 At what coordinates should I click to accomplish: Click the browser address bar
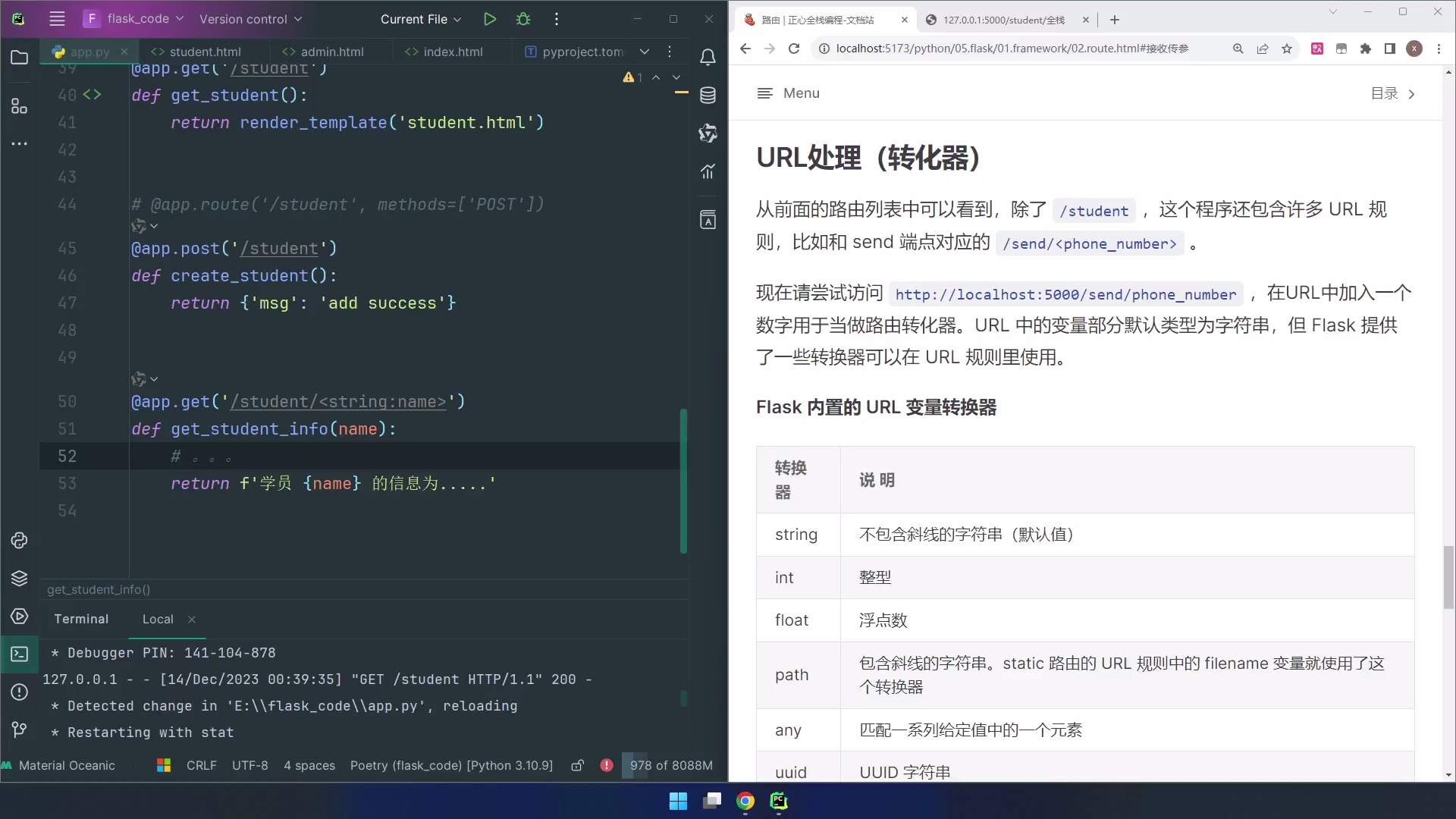pyautogui.click(x=1009, y=48)
